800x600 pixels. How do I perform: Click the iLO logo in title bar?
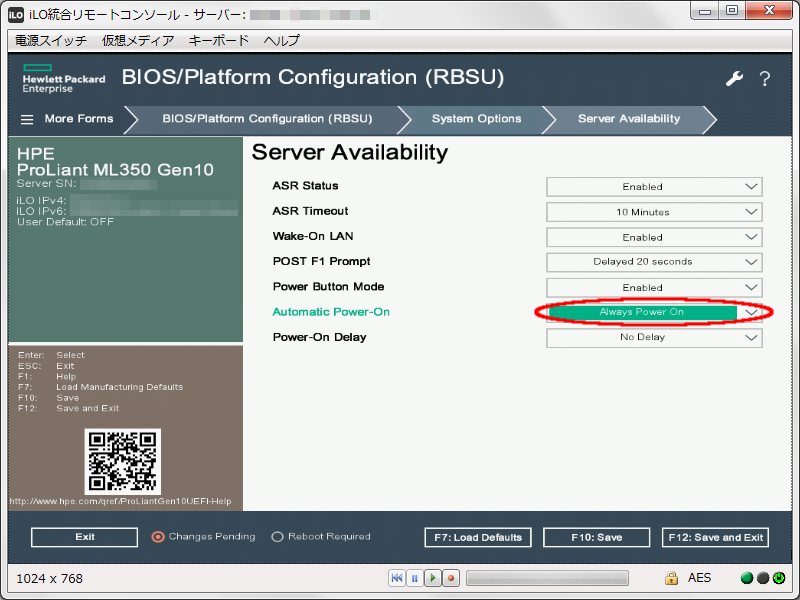tap(16, 14)
